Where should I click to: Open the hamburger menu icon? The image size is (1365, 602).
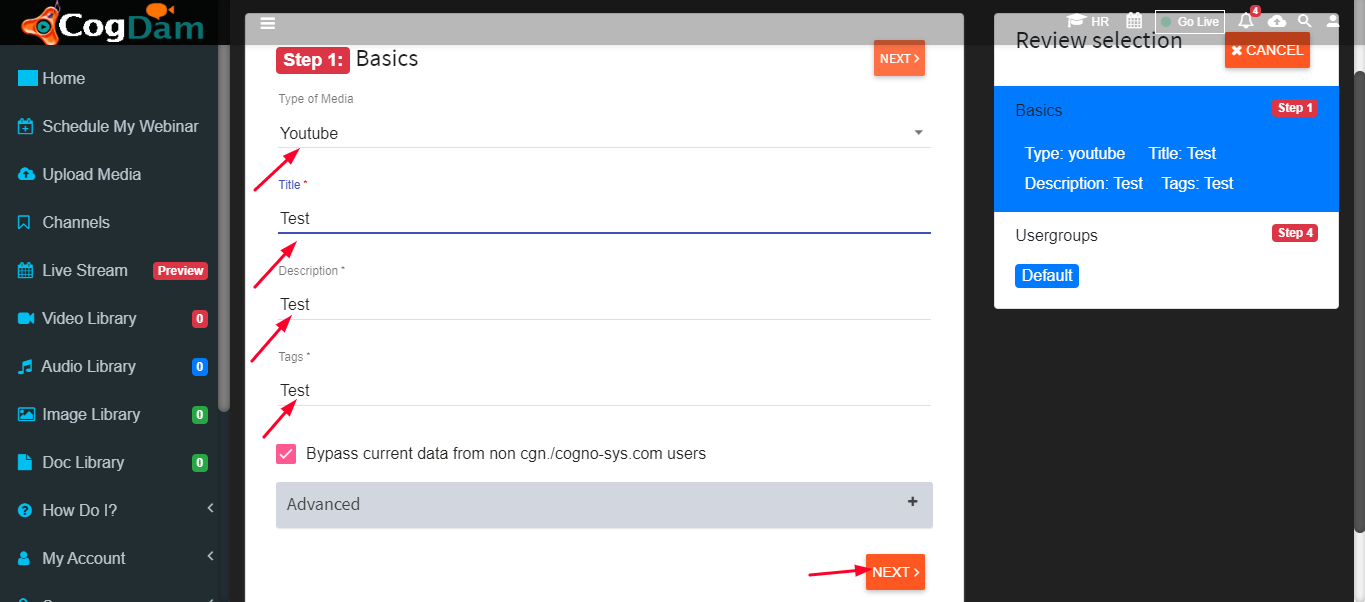267,24
